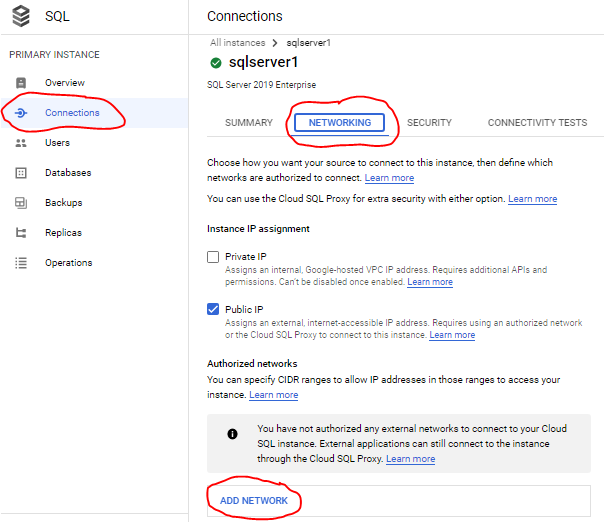Click the sqlserver1 instance title

tap(263, 62)
